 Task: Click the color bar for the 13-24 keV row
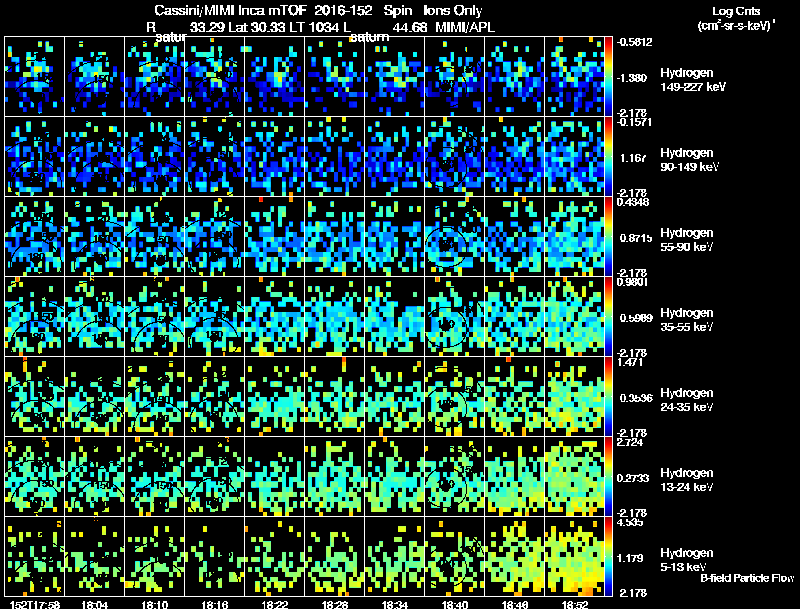tap(608, 477)
